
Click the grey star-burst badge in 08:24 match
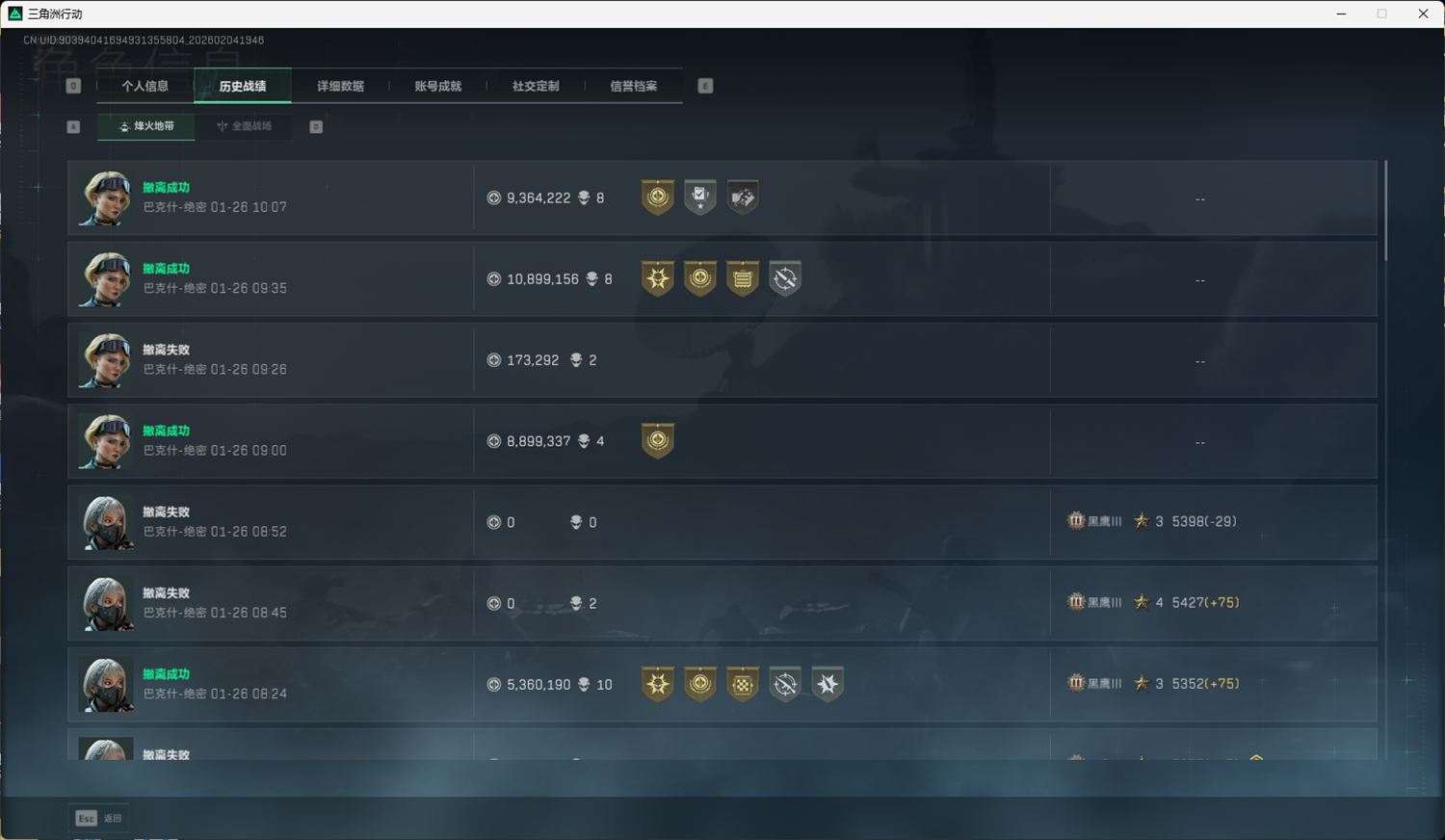click(x=828, y=684)
